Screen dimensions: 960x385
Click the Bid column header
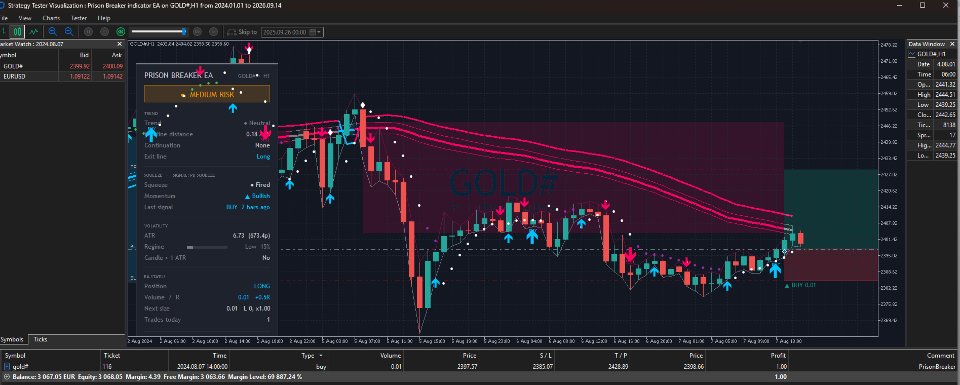[x=84, y=54]
